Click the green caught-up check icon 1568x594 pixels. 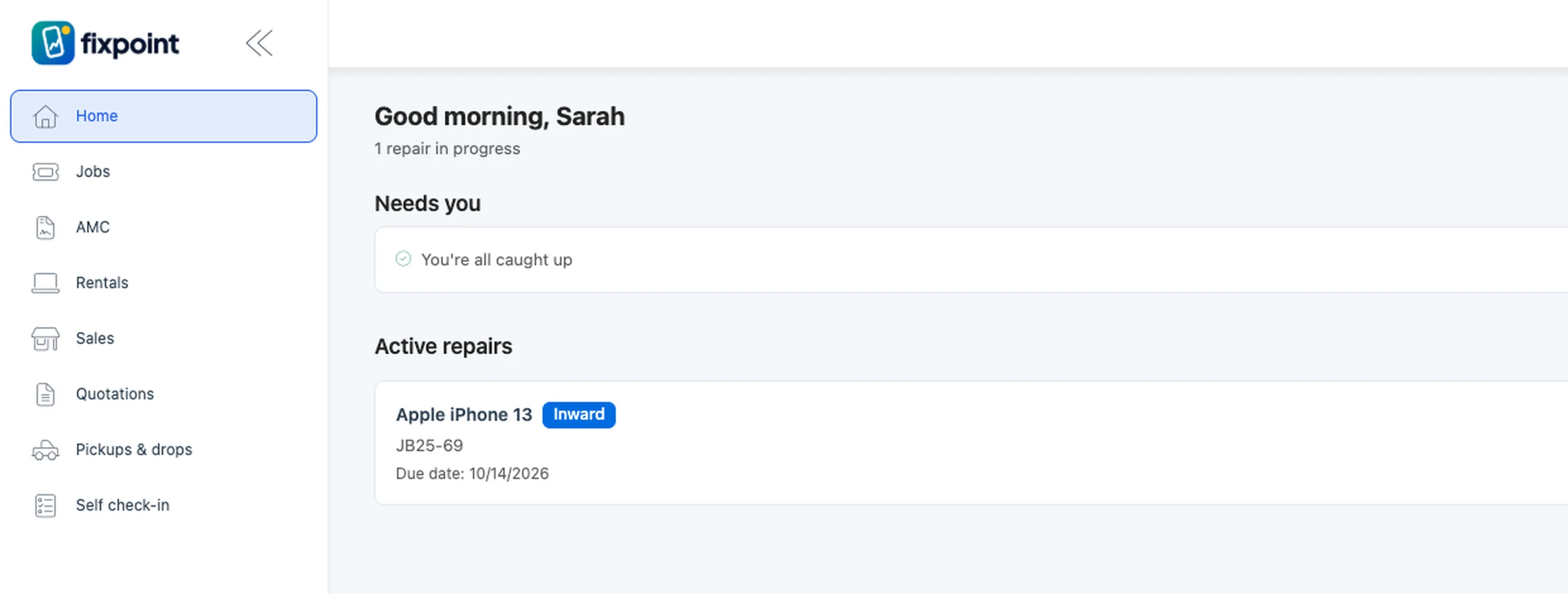click(403, 259)
